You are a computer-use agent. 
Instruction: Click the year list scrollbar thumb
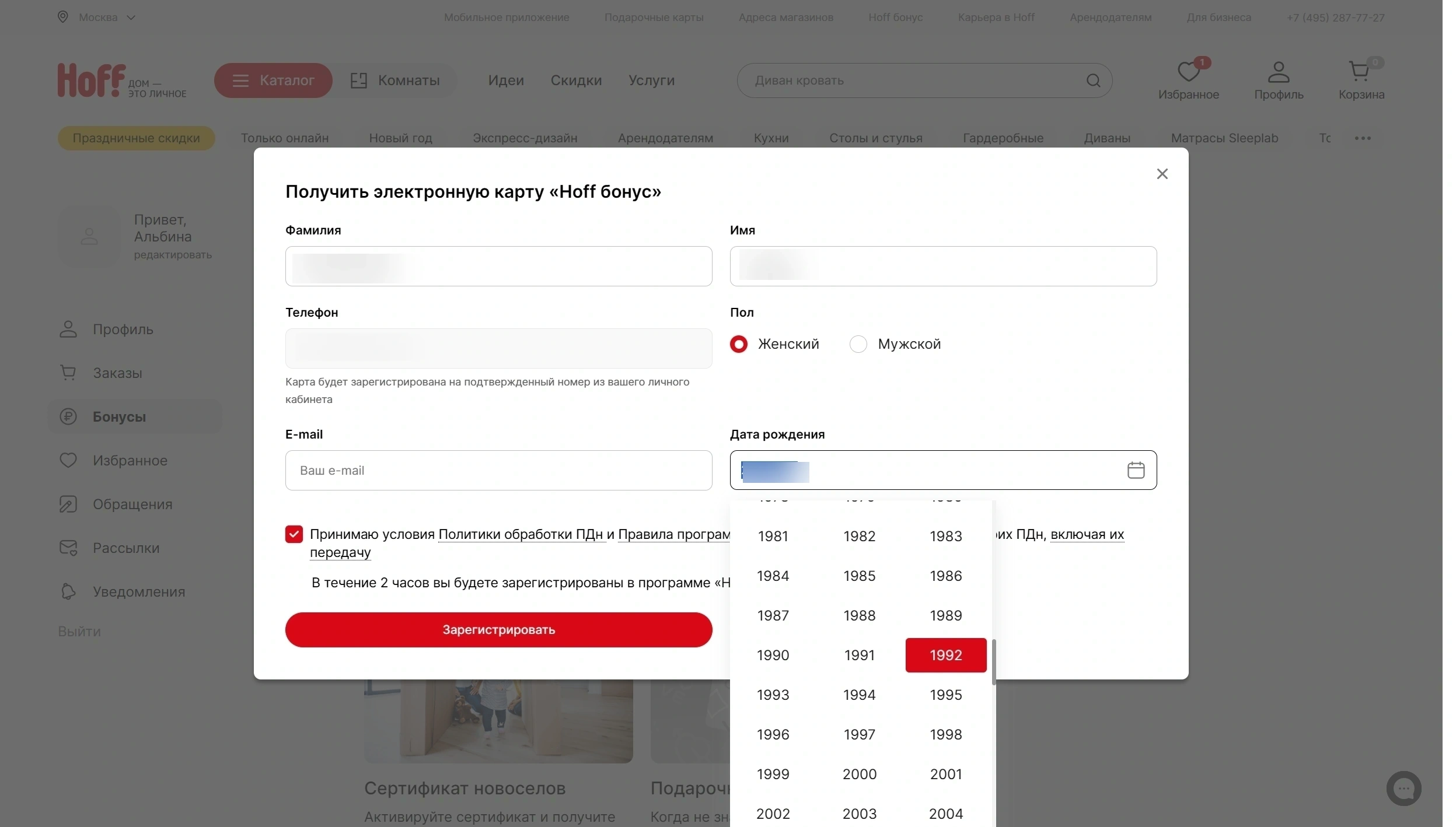coord(993,662)
